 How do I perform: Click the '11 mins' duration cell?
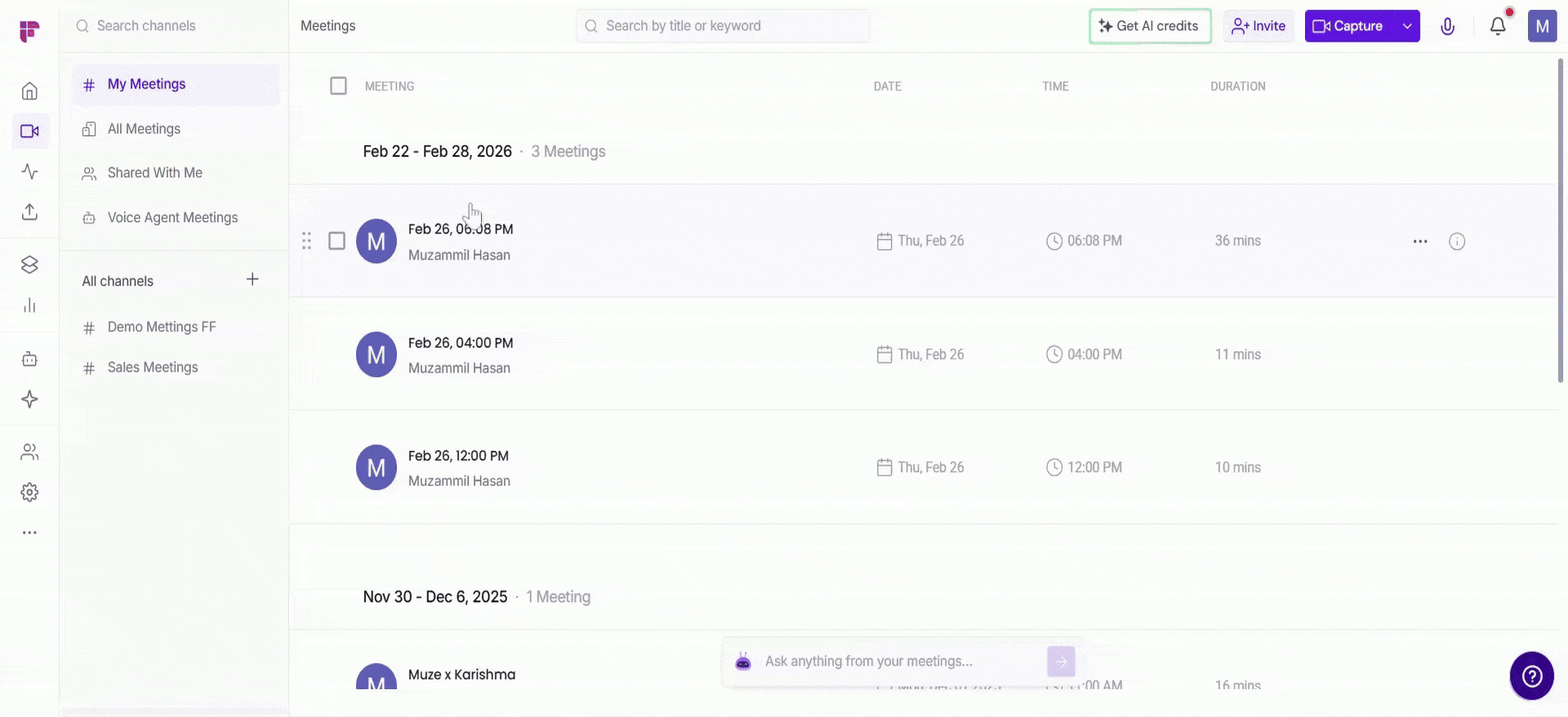tap(1238, 354)
